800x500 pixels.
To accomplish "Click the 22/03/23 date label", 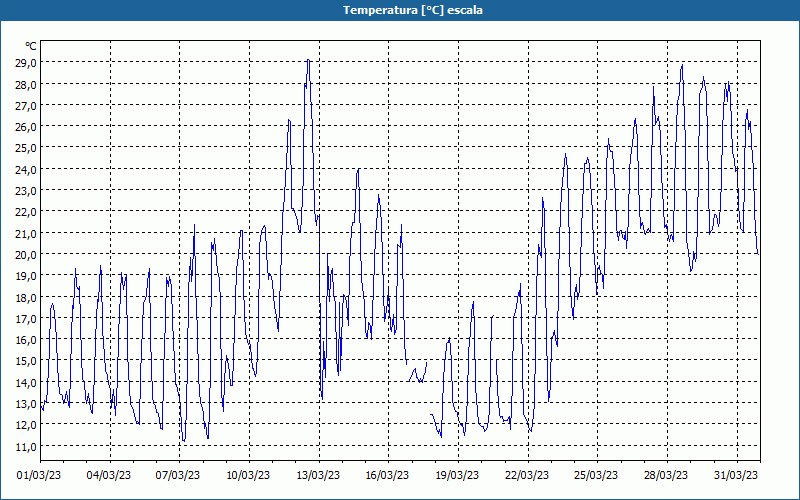I will coord(527,475).
